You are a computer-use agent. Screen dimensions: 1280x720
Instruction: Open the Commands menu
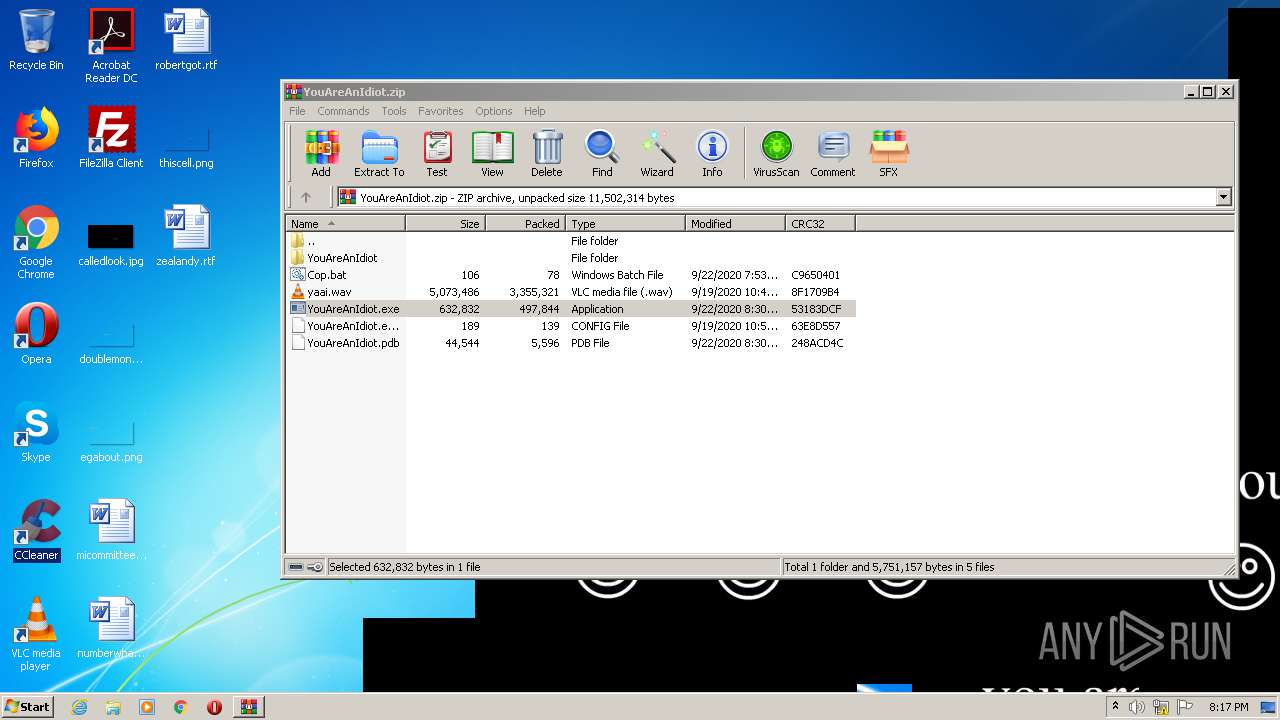(343, 111)
